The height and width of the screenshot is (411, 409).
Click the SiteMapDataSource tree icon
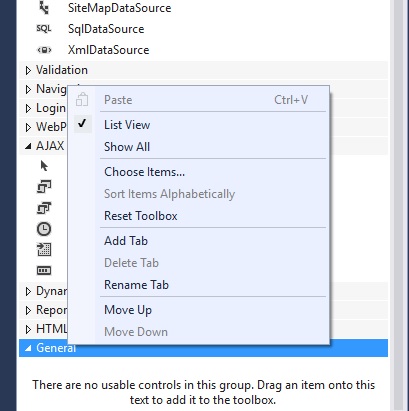click(44, 8)
